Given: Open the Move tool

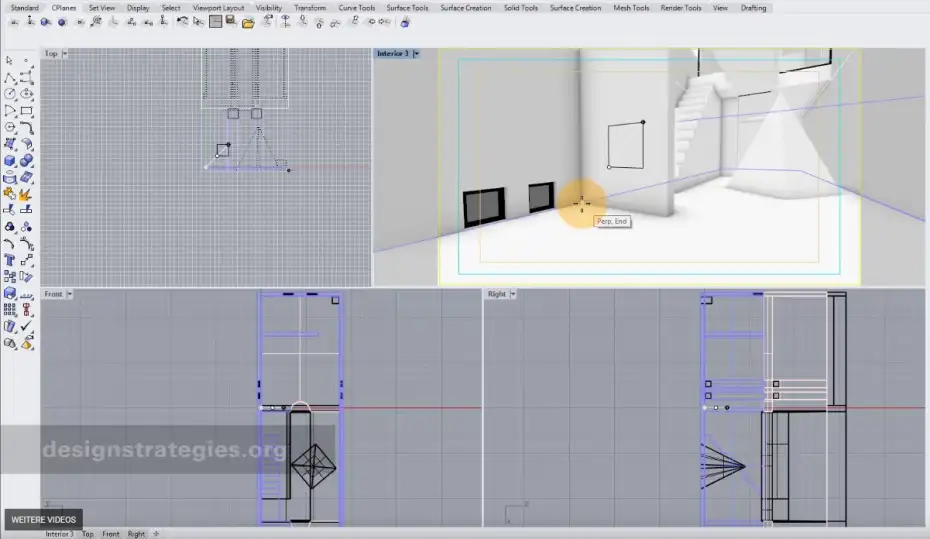Looking at the screenshot, I should 26,260.
